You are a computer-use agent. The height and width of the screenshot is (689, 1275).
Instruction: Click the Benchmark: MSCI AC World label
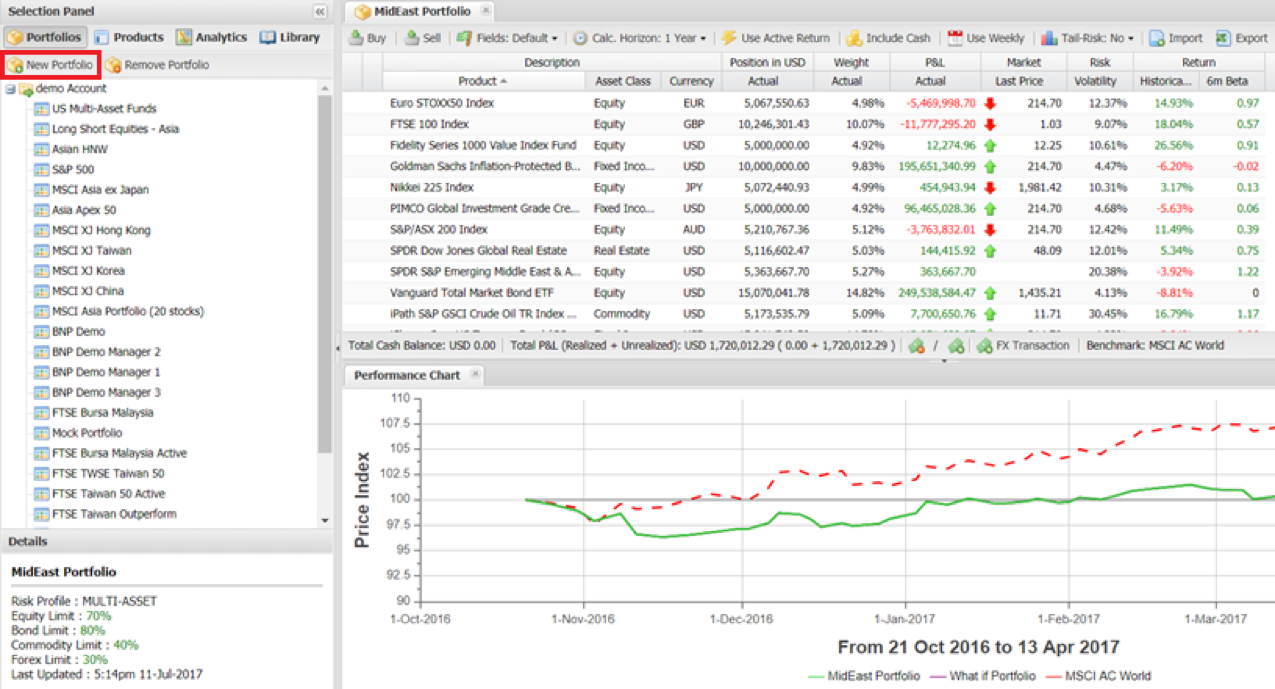[x=1155, y=345]
